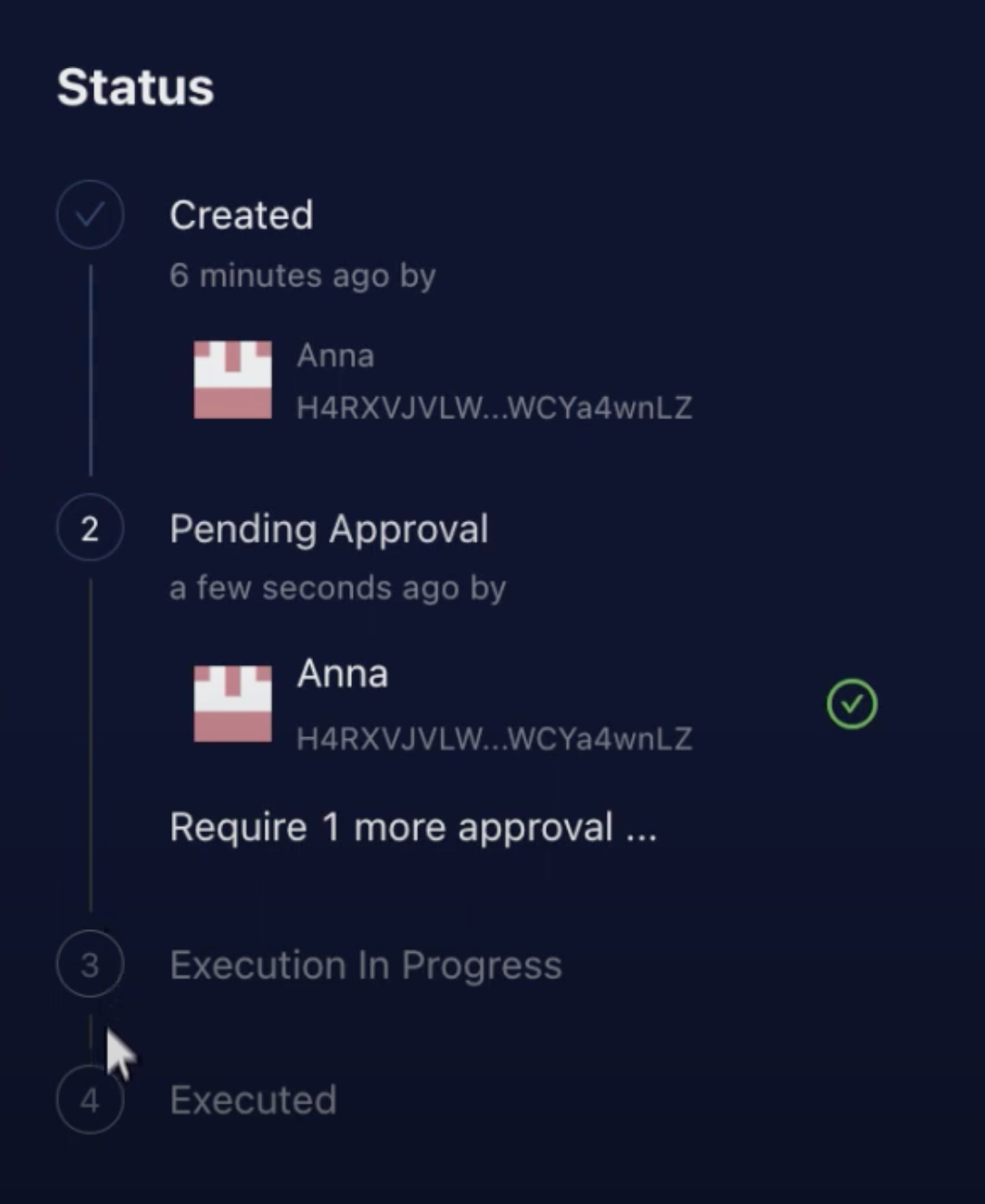Click the '6 minutes ago by' timestamp

click(303, 276)
